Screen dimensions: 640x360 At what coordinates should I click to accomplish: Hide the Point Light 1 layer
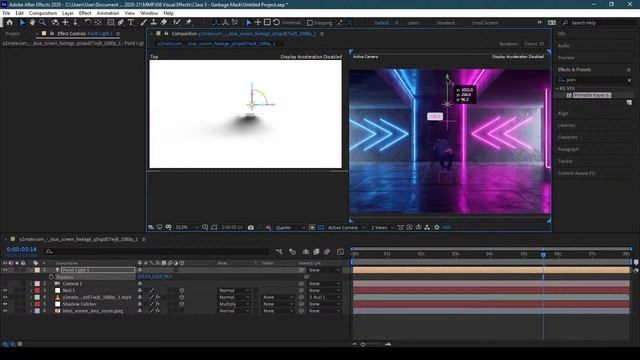(5, 270)
